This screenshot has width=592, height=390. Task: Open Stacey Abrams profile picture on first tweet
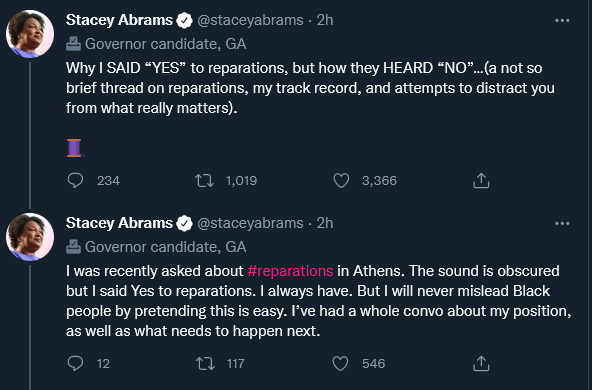(30, 34)
